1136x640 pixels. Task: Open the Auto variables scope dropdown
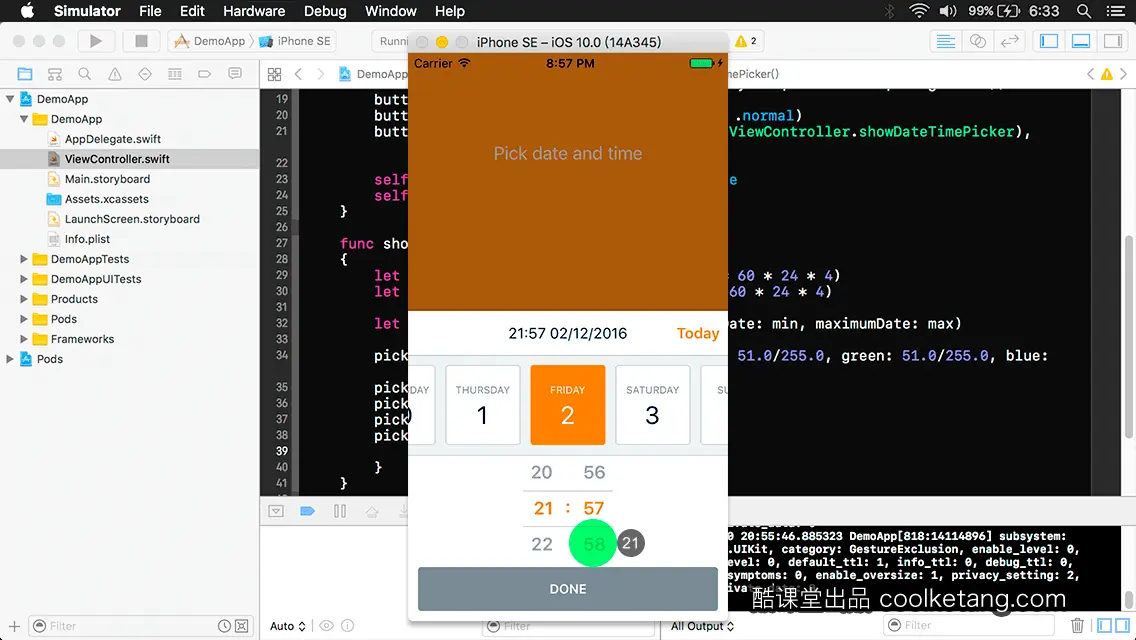pos(288,626)
